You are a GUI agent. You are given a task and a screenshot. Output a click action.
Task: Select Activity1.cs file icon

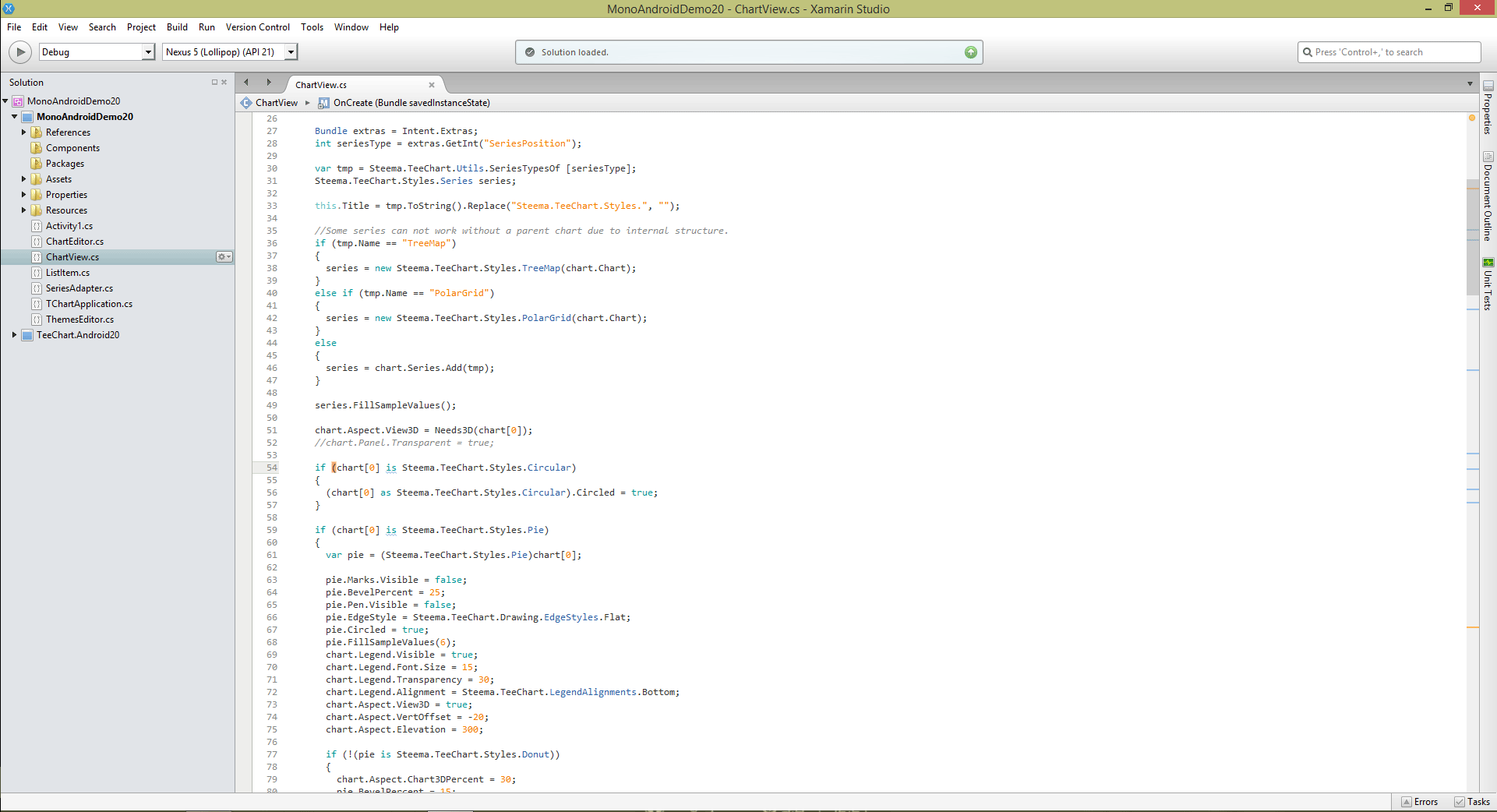(37, 226)
